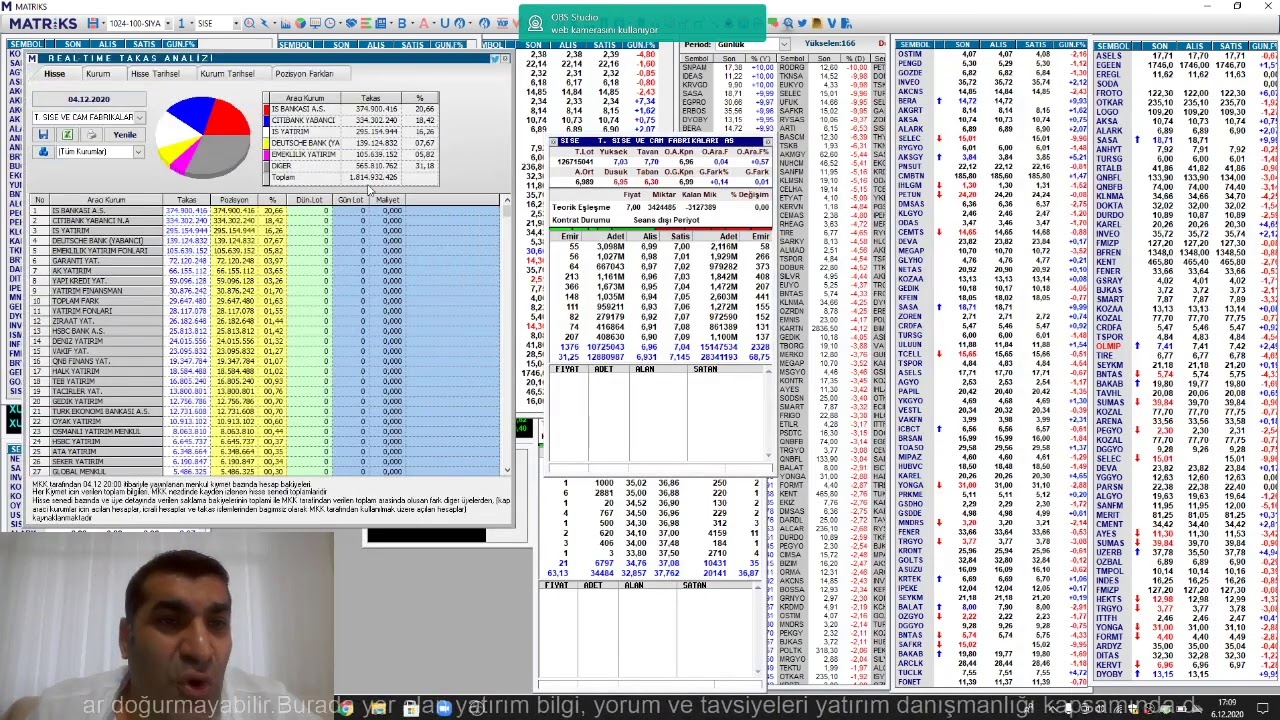The image size is (1280, 720).
Task: Click the ASELS symbol in the far-right watchlist
Action: tap(1108, 55)
